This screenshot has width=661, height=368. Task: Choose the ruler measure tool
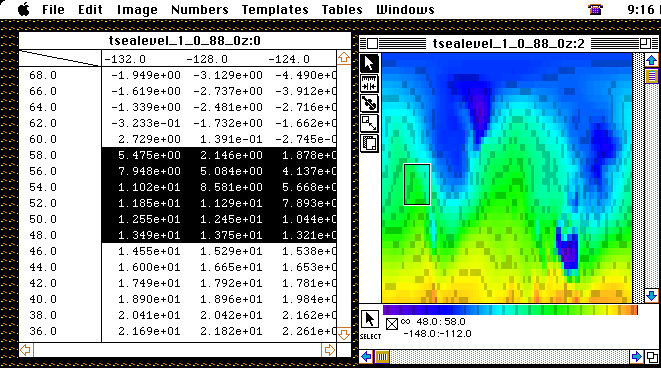coord(369,83)
